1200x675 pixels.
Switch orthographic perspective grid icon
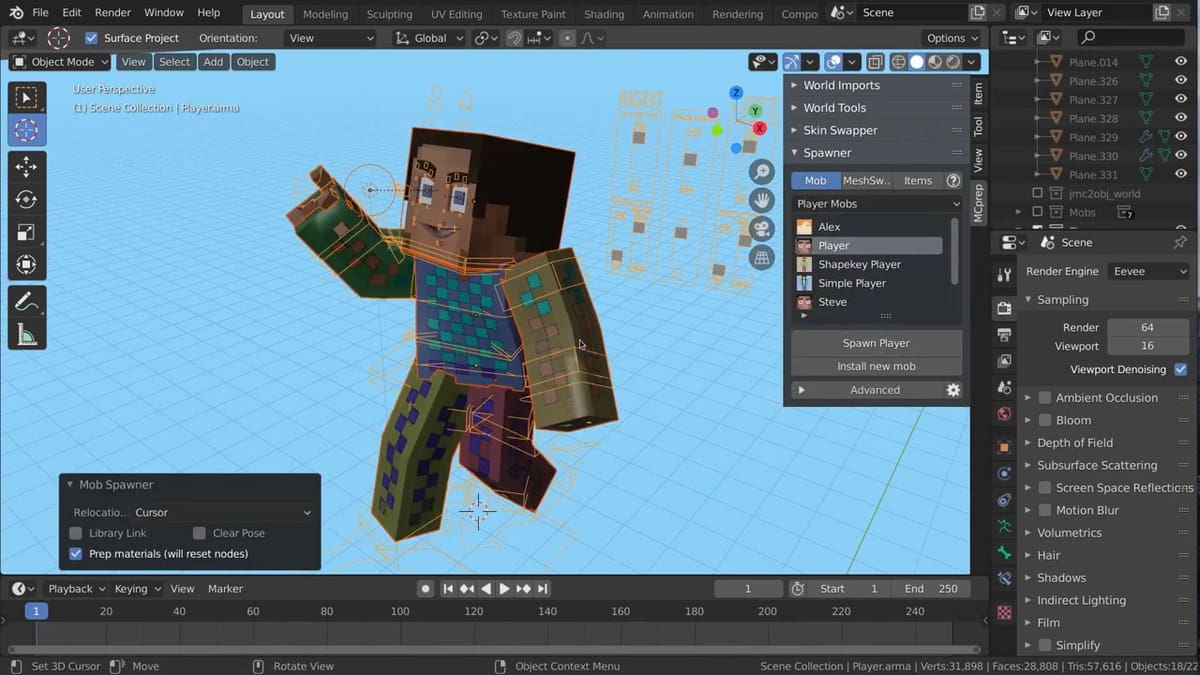tap(762, 258)
